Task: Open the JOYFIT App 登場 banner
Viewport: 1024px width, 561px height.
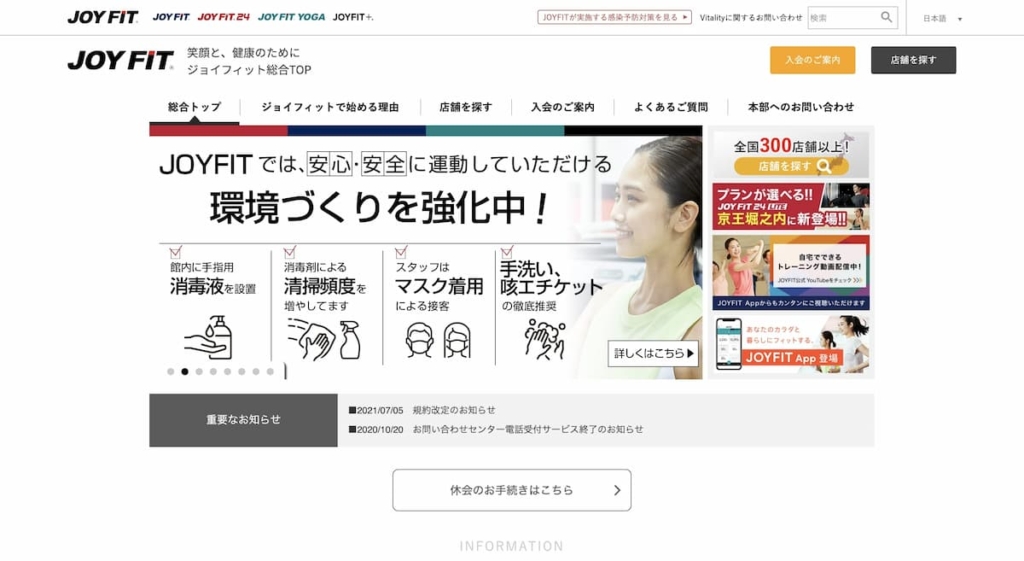Action: pos(791,344)
